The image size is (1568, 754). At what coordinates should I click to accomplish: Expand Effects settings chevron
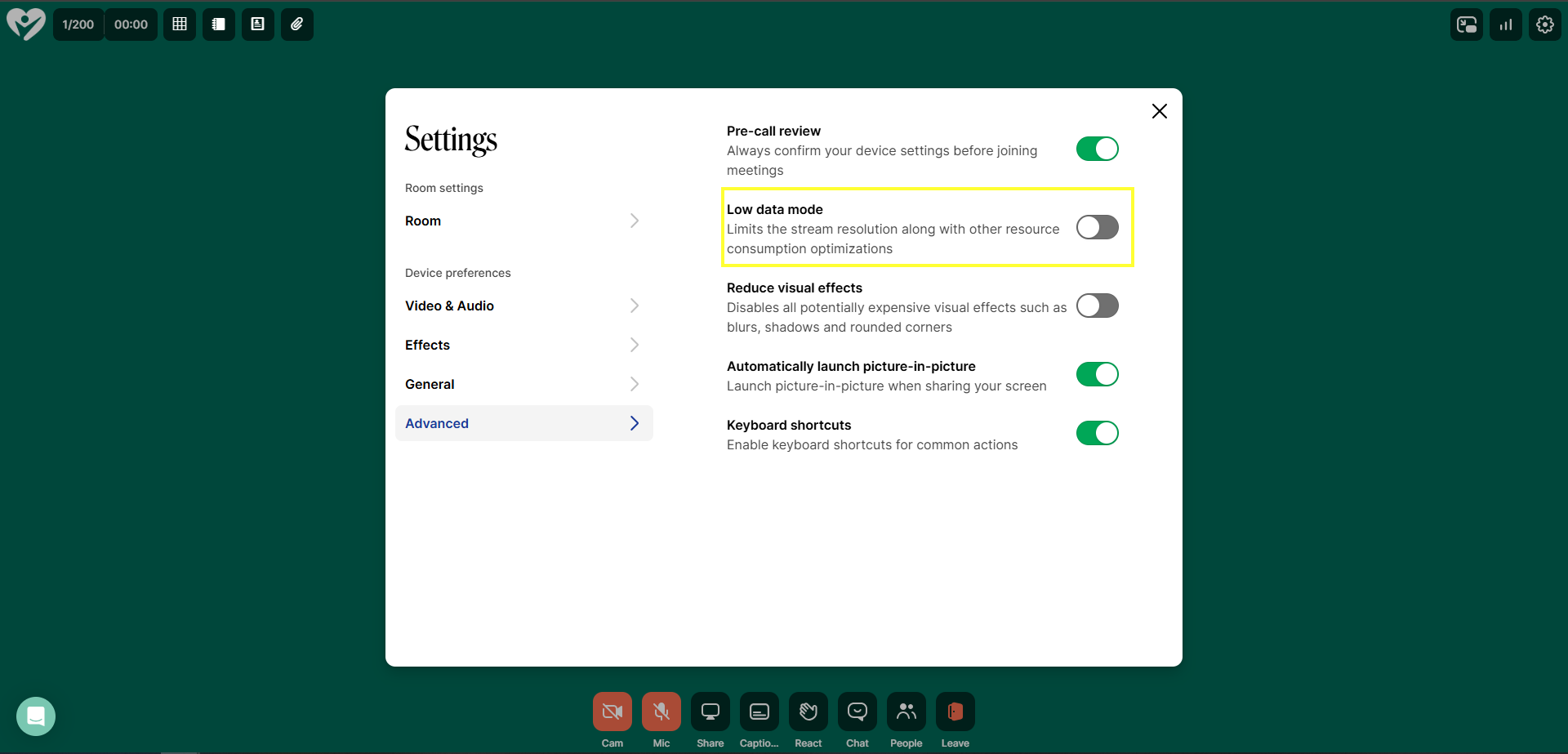635,345
